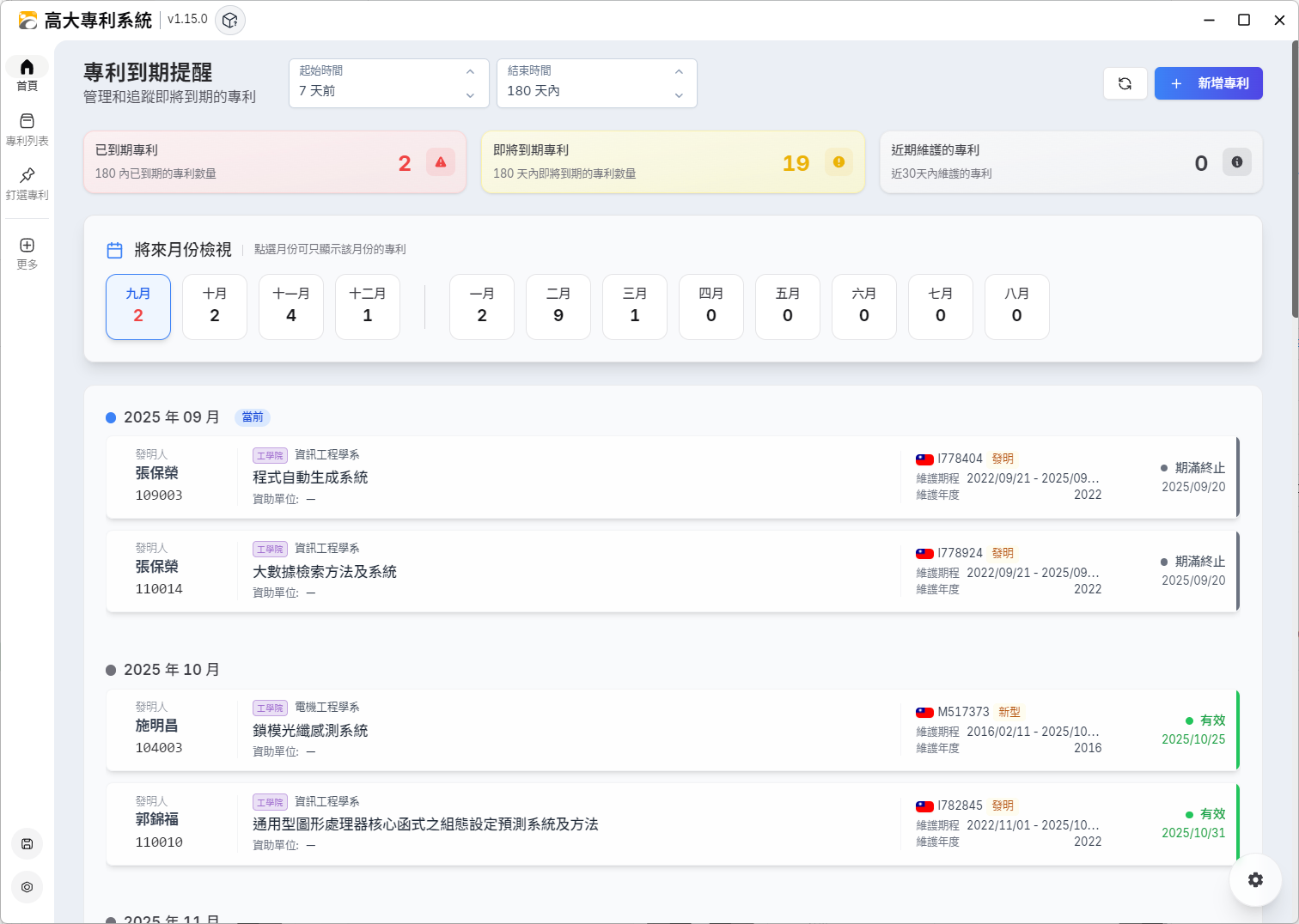Click the 更多 plus icon in sidebar
Image resolution: width=1299 pixels, height=924 pixels.
(x=27, y=246)
